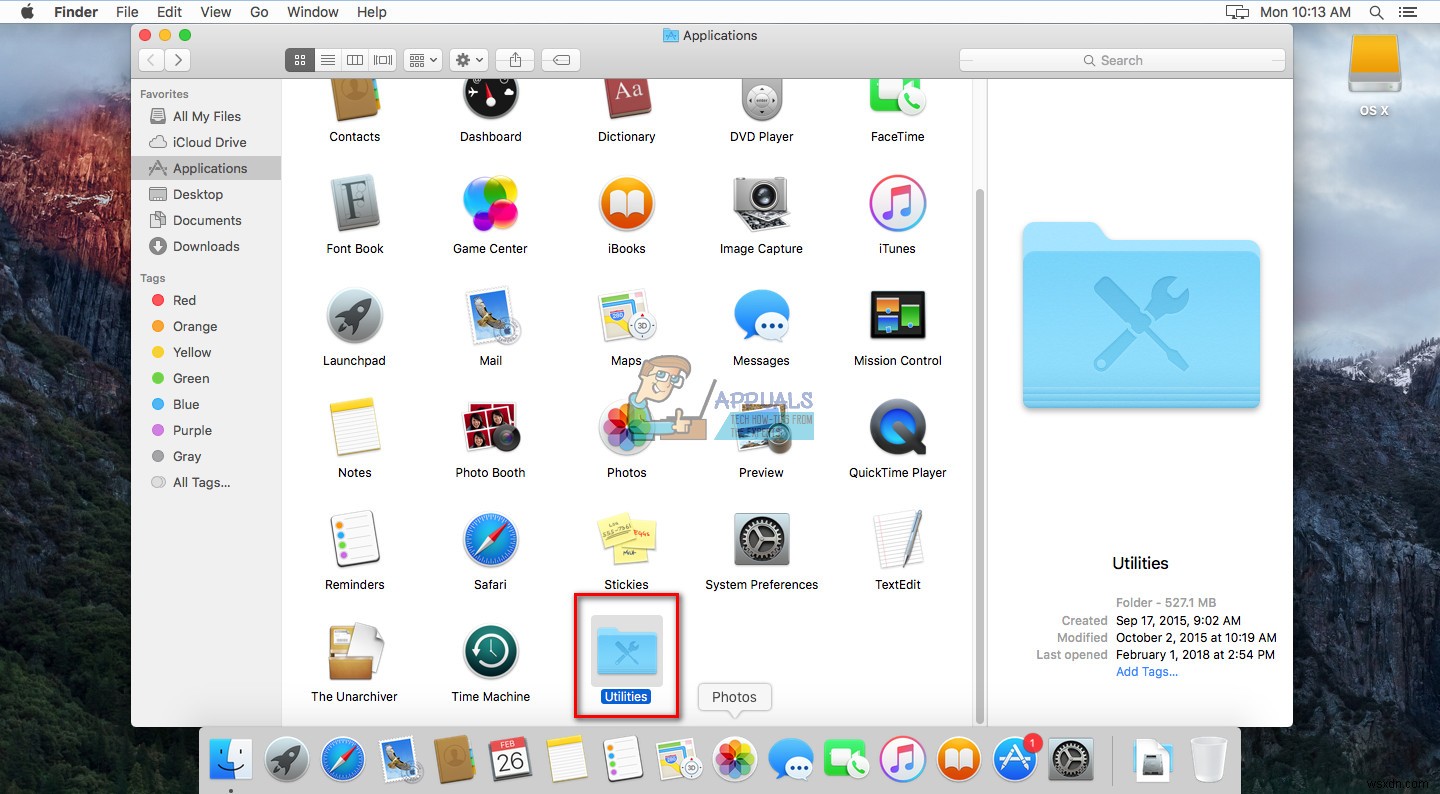Launch Safari from the Dock
1440x794 pixels.
click(343, 758)
